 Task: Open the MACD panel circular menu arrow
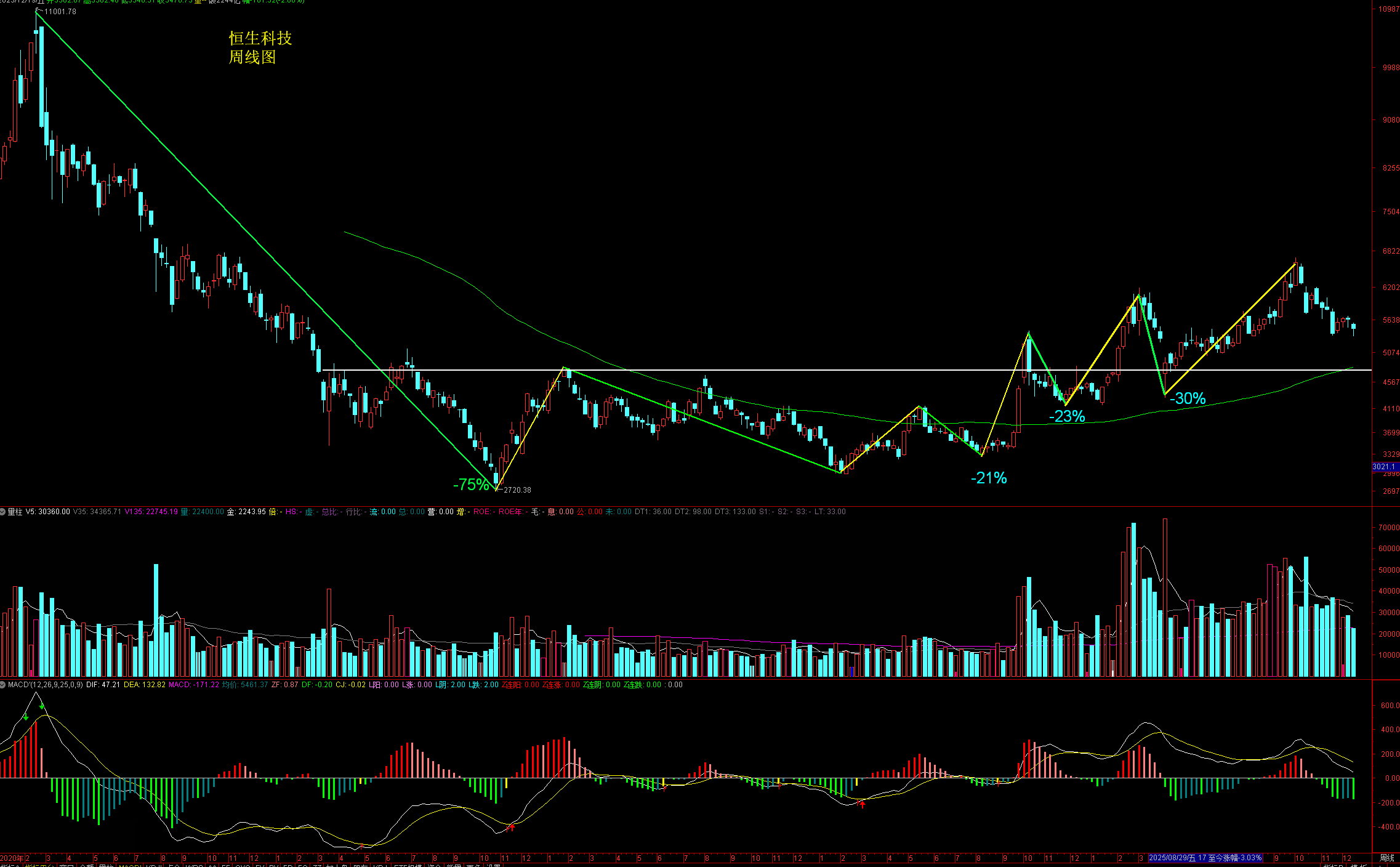pos(3,685)
